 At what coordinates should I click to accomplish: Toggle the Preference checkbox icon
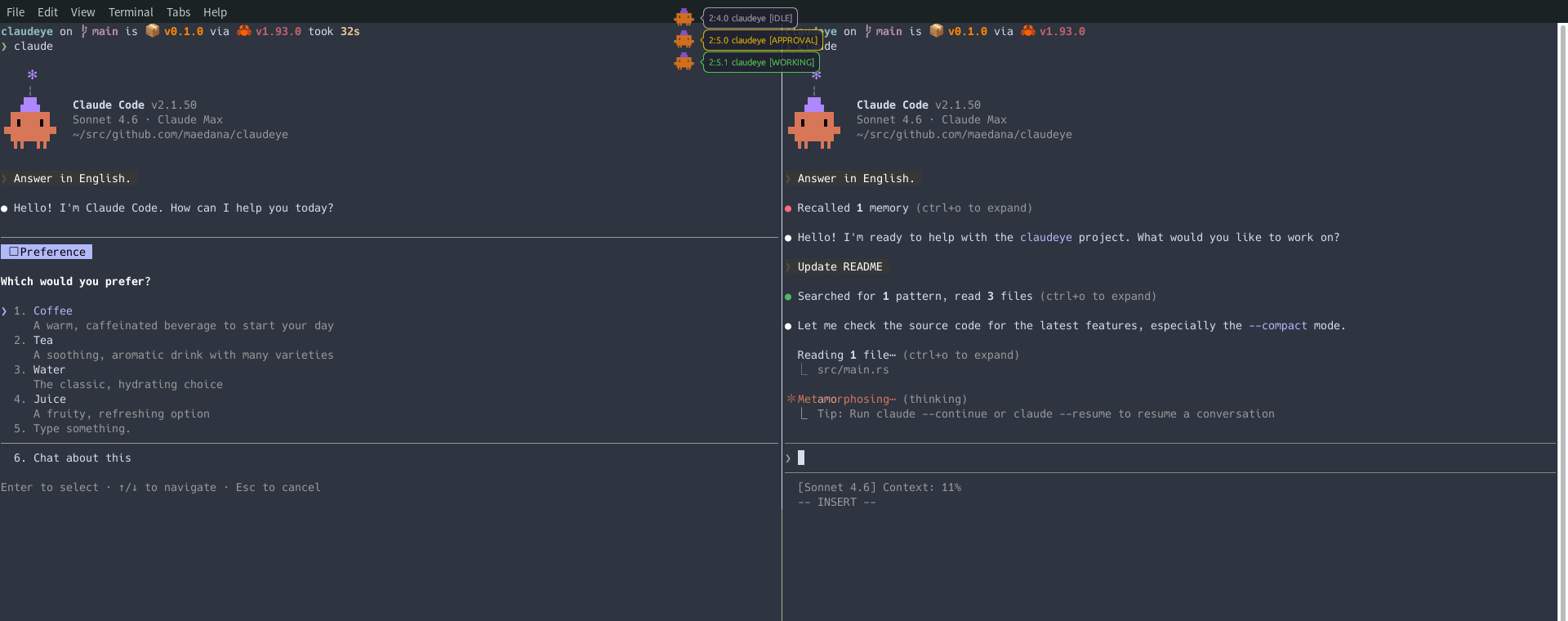tap(13, 252)
